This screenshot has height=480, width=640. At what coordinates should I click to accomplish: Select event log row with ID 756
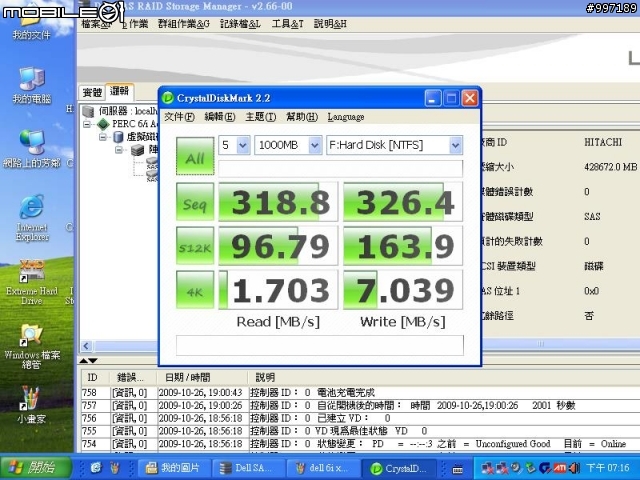click(x=360, y=418)
